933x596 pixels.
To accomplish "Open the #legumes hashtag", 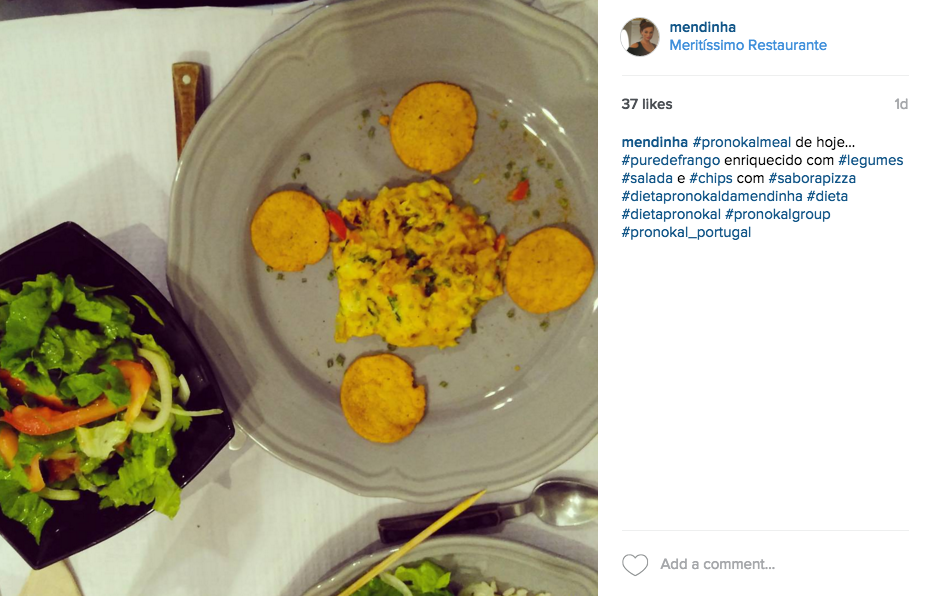I will [x=871, y=160].
